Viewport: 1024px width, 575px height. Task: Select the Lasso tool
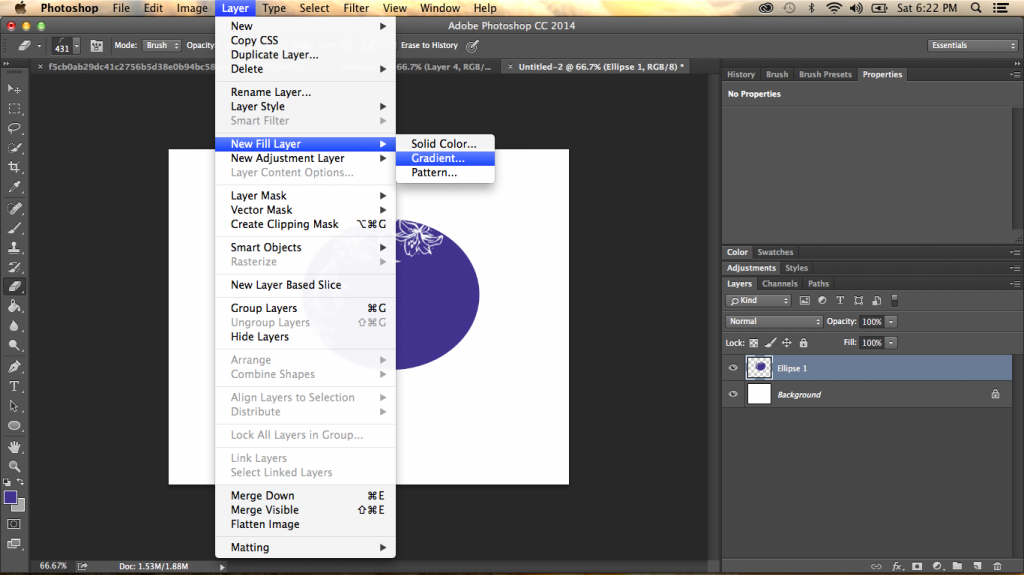[x=14, y=128]
